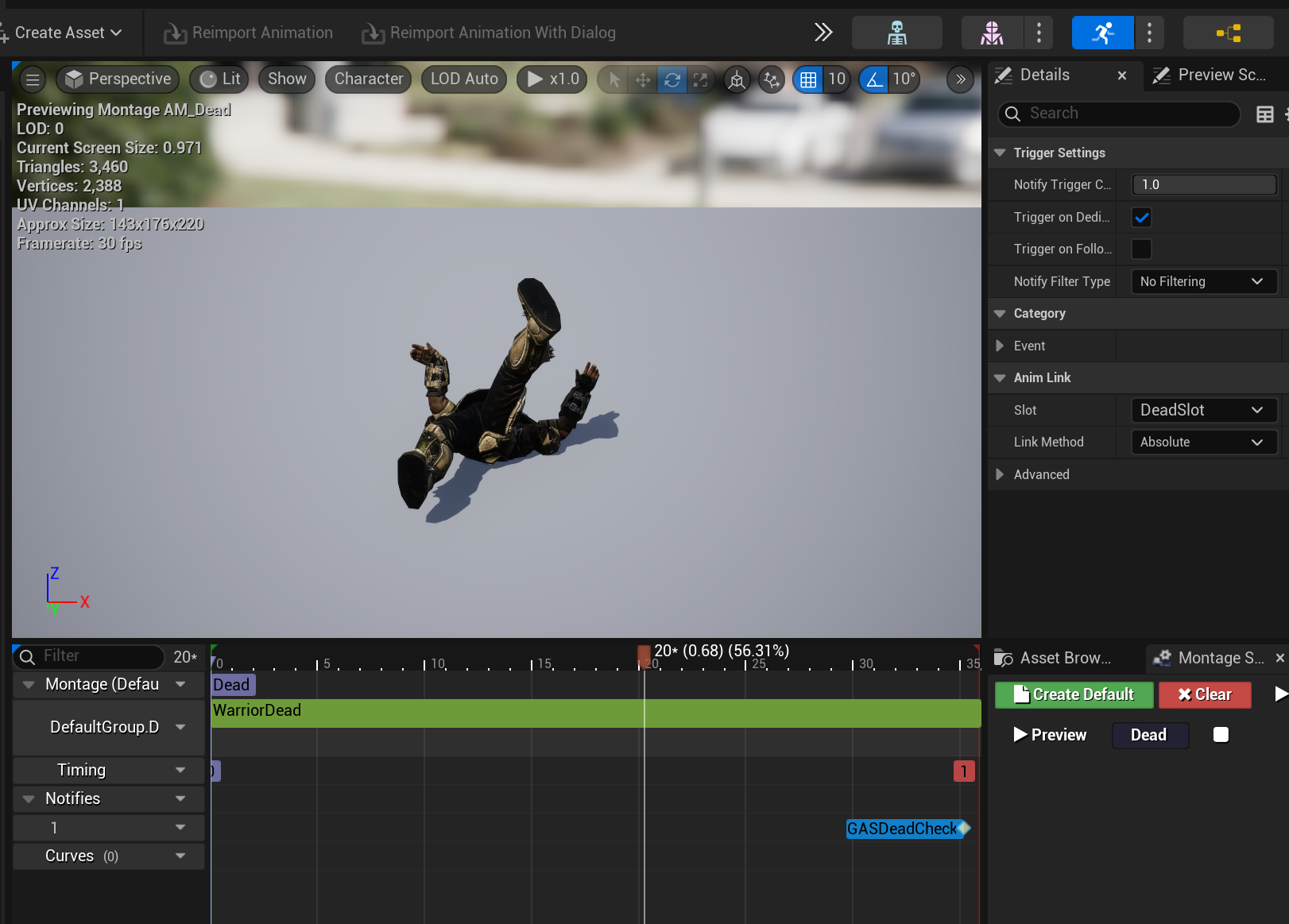Open the Curves track dropdown arrow

point(180,856)
